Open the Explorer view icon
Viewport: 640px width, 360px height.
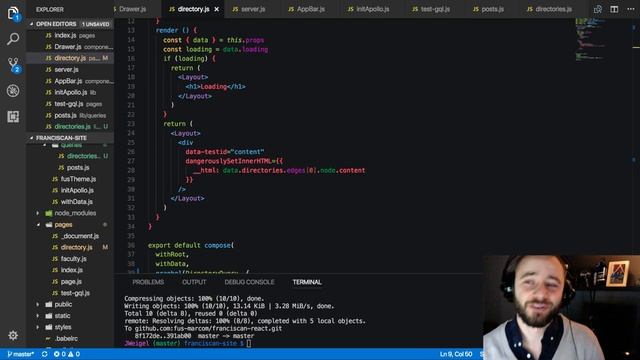coord(13,13)
